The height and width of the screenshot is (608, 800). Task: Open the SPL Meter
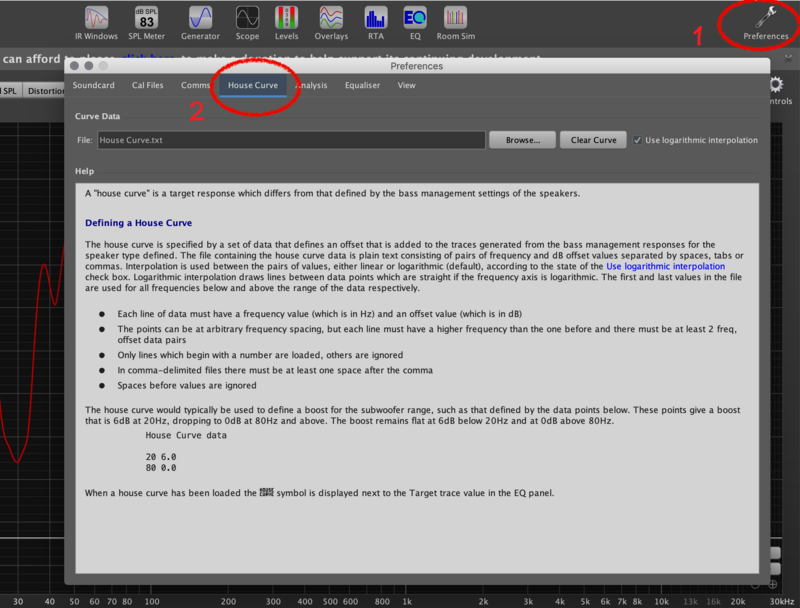point(147,20)
